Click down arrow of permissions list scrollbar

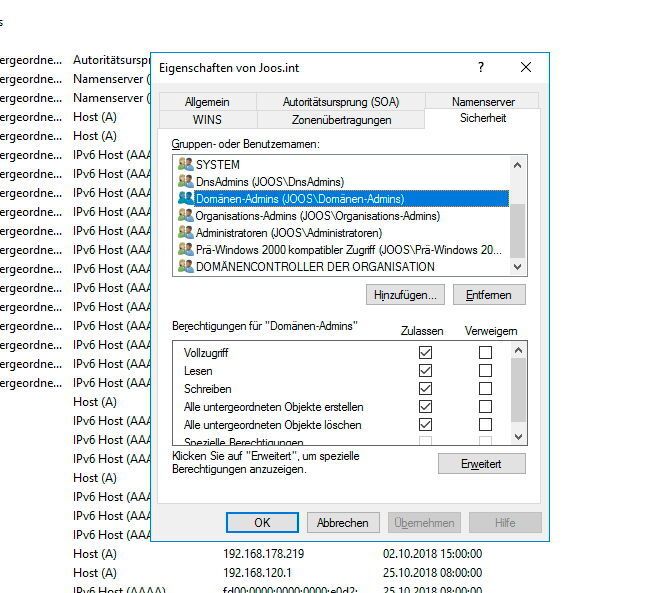[x=519, y=436]
